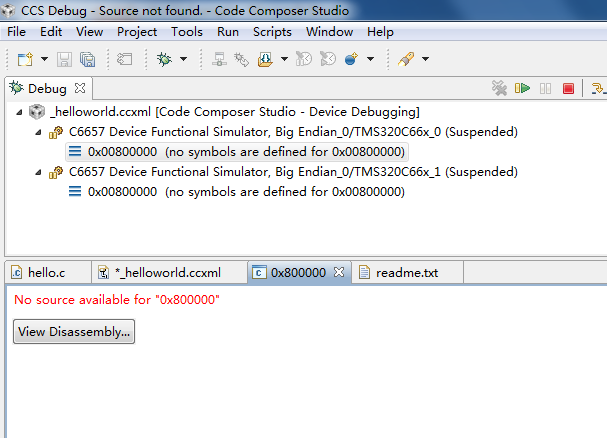This screenshot has height=438, width=607.
Task: Click the Disconnect icon in Debug view
Action: click(499, 88)
